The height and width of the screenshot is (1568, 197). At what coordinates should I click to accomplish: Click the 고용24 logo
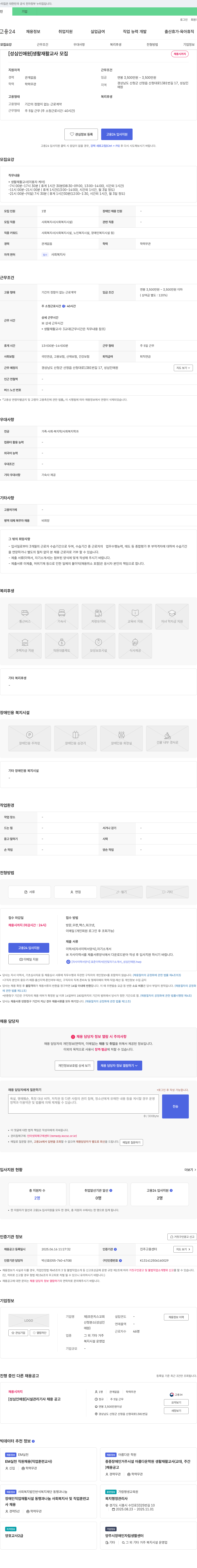7,32
